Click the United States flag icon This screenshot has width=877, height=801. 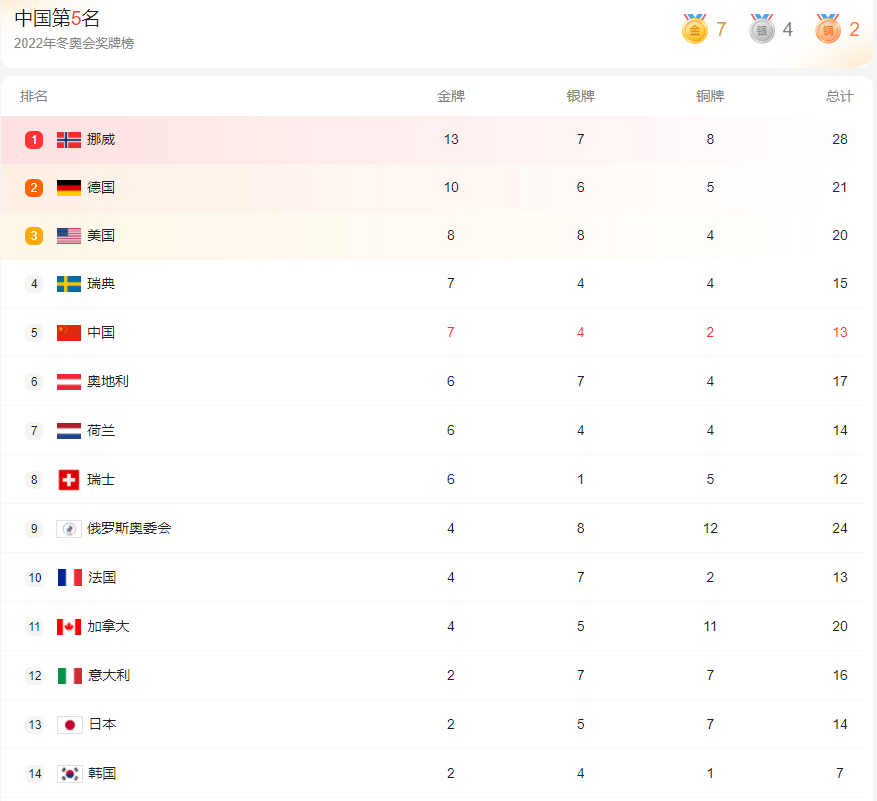(x=69, y=235)
